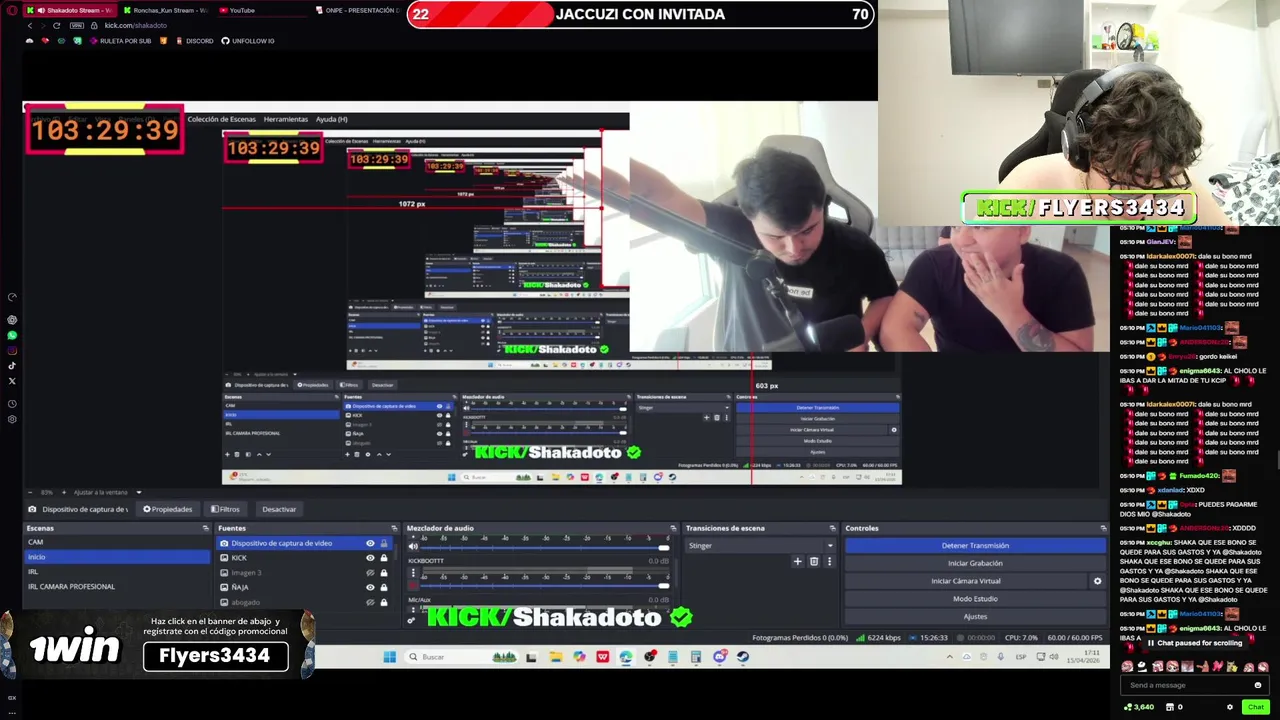Open the Herramientas menu
This screenshot has height=720, width=1280.
pos(286,119)
